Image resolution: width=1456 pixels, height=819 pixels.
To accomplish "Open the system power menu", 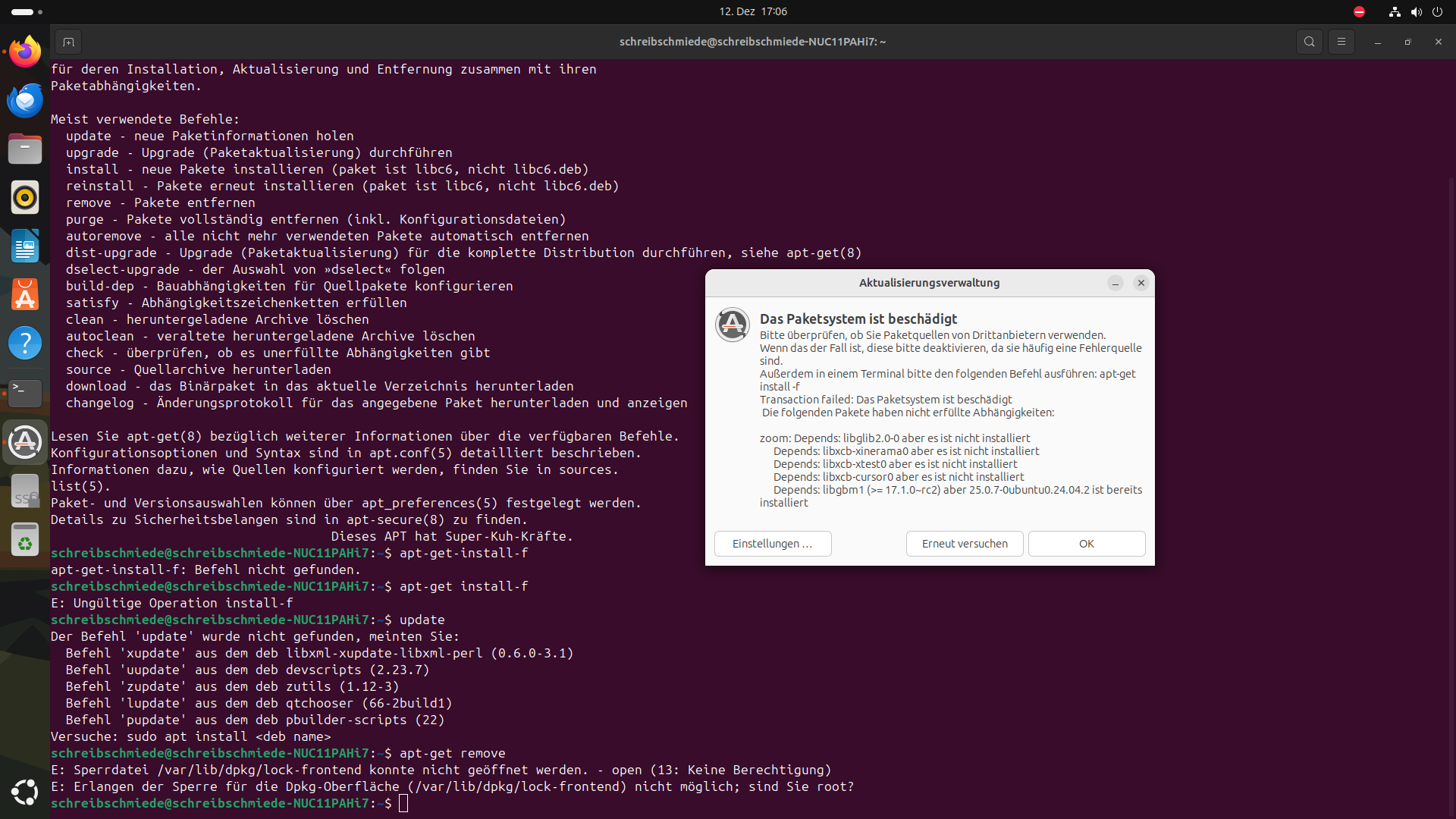I will coord(1437,11).
